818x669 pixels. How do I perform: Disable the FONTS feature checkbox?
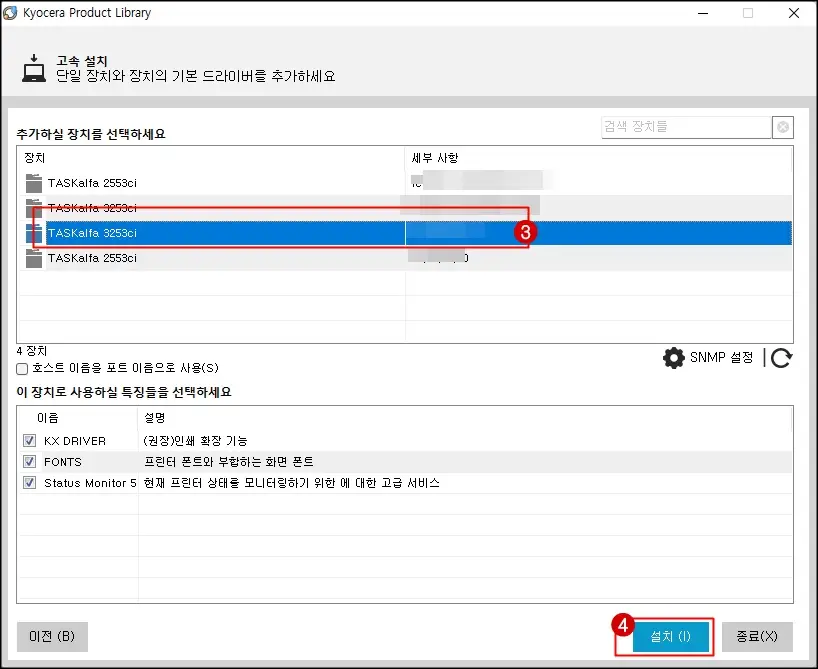(x=29, y=461)
